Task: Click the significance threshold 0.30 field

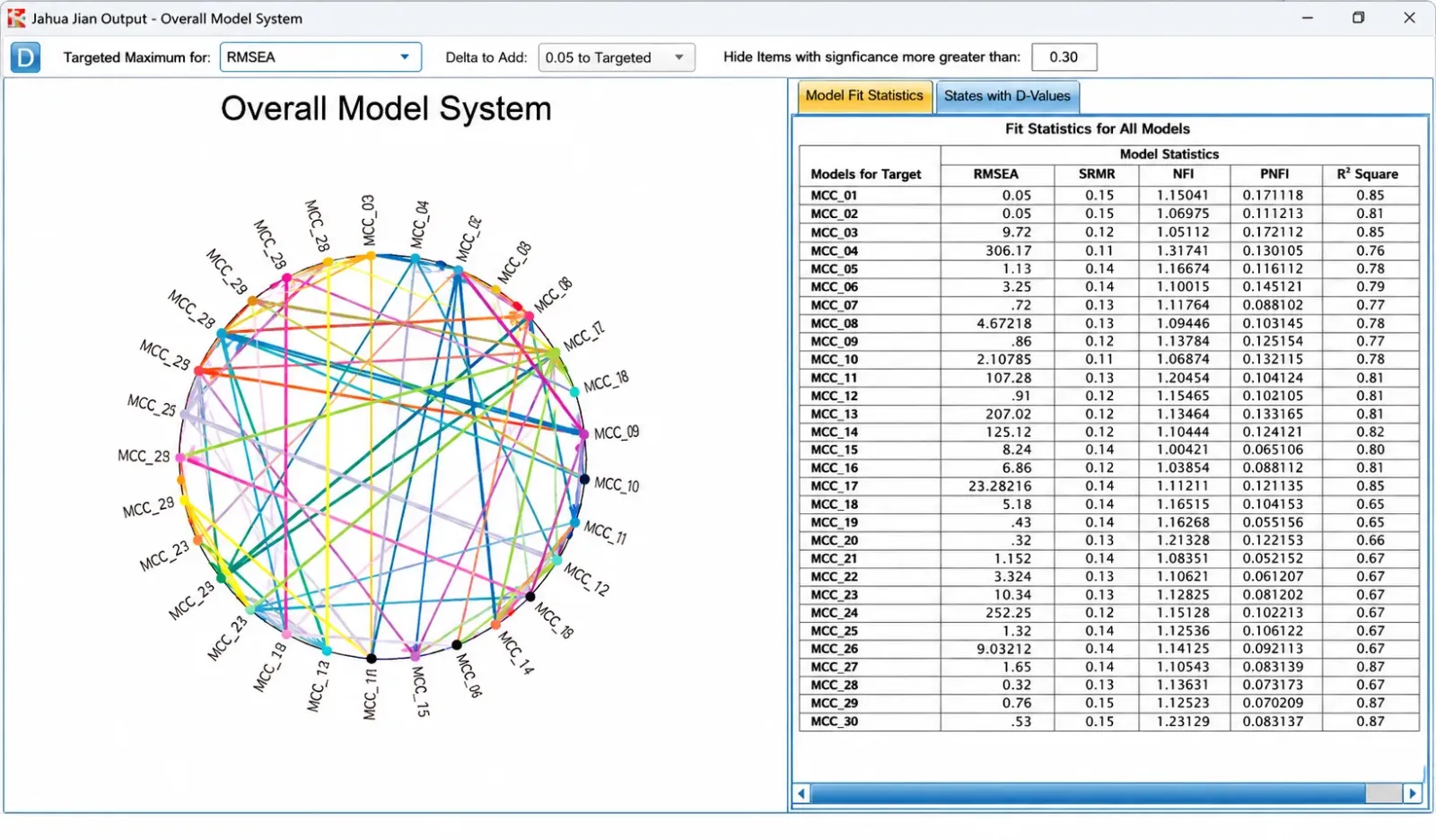Action: [x=1064, y=57]
